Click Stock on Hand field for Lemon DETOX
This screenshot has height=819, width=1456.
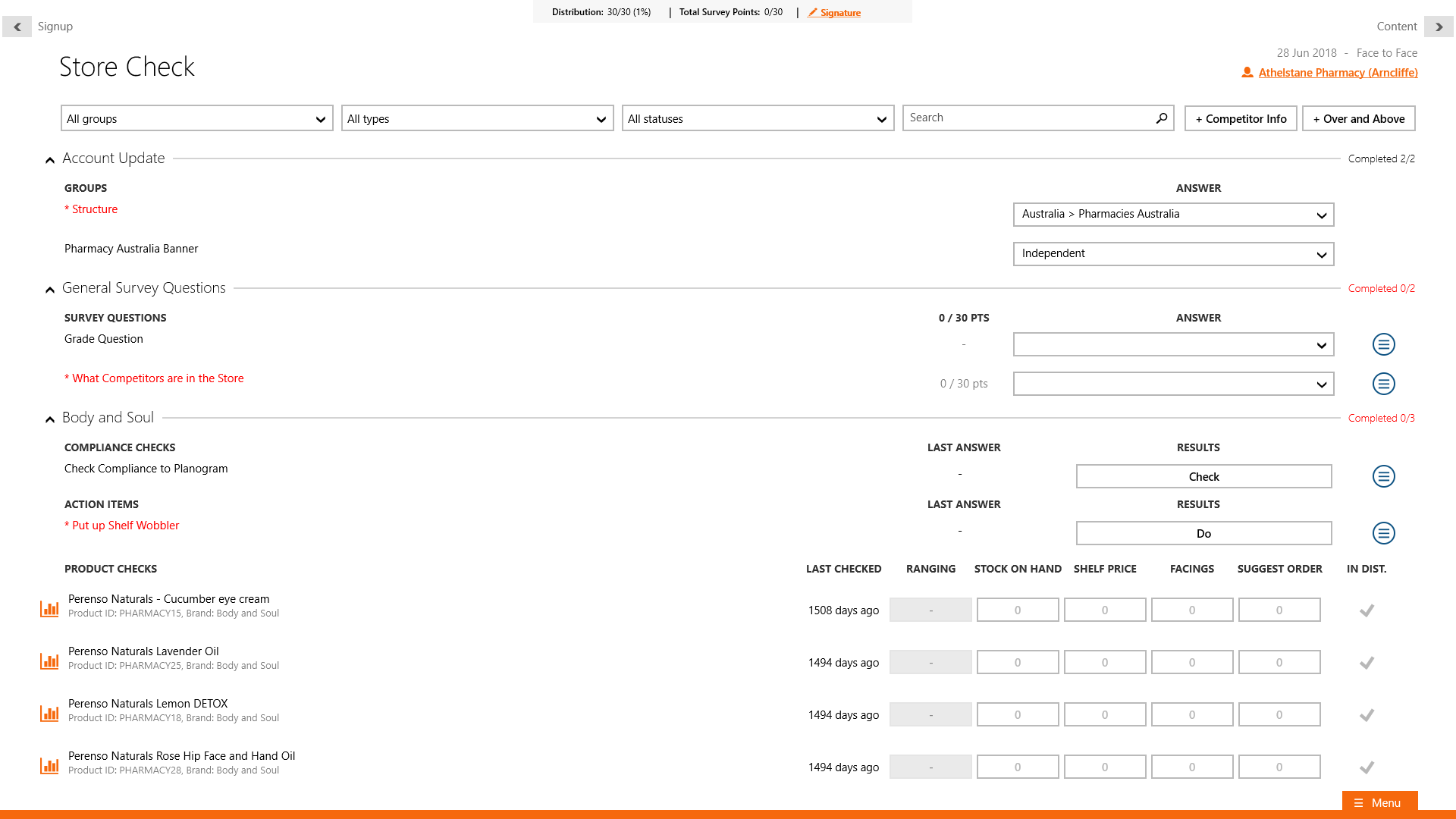tap(1017, 714)
